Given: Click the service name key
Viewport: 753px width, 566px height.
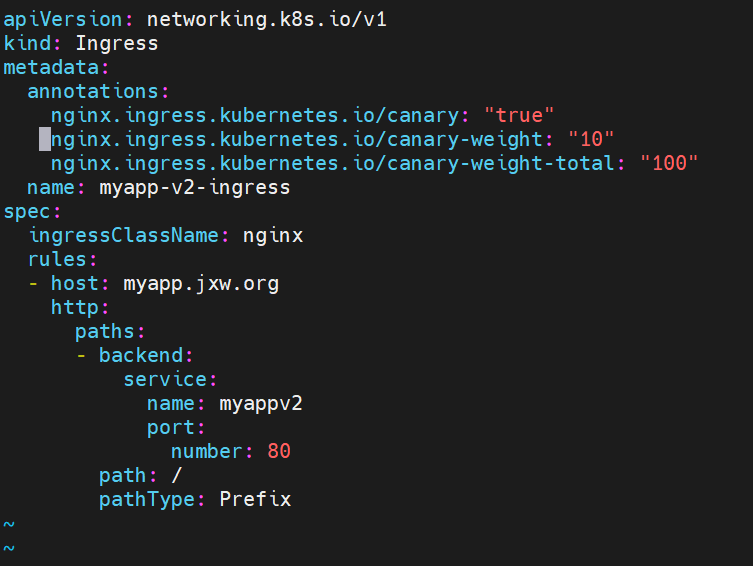Looking at the screenshot, I should click(171, 404).
